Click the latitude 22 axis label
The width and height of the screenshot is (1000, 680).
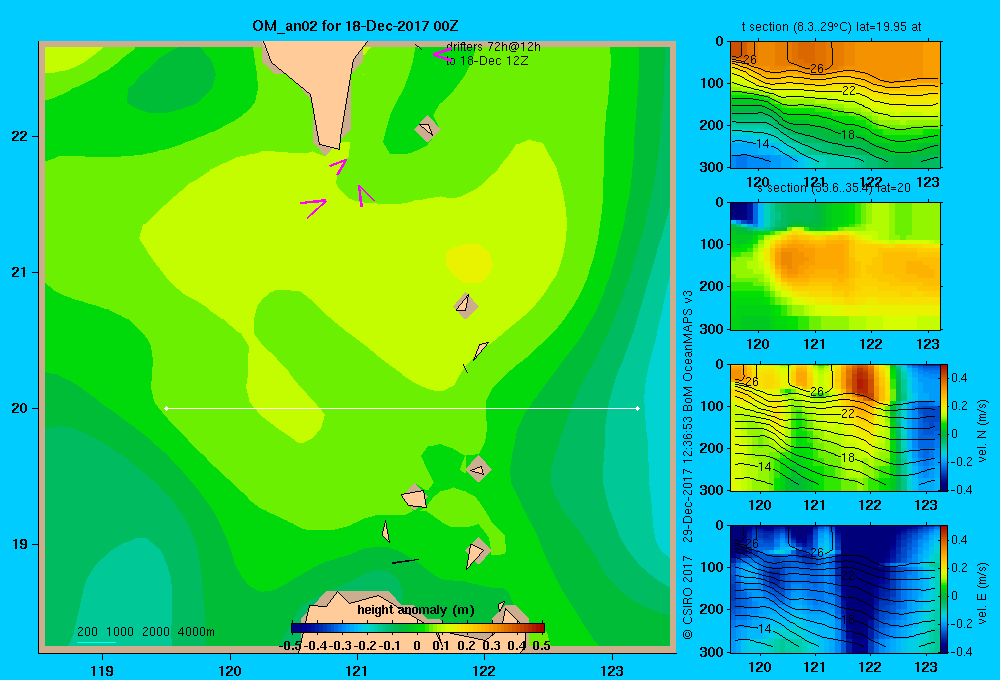coord(20,136)
